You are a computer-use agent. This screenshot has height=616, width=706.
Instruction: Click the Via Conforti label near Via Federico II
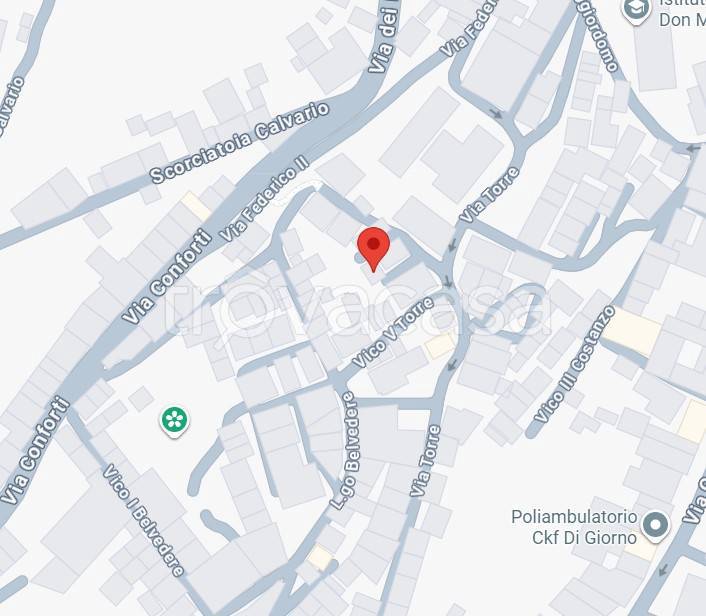pos(167,276)
